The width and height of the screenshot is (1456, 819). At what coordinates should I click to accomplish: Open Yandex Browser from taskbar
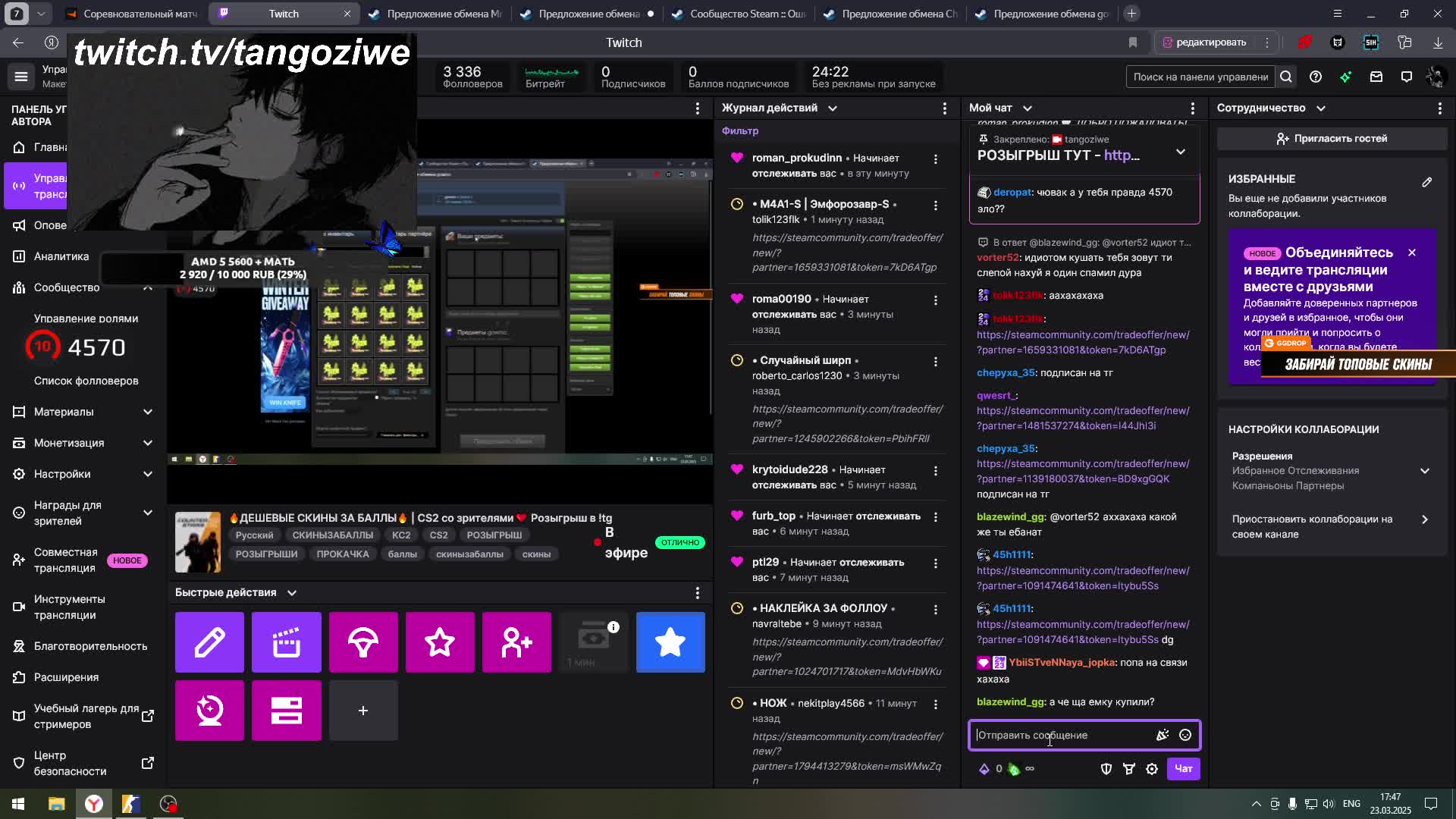(x=94, y=804)
